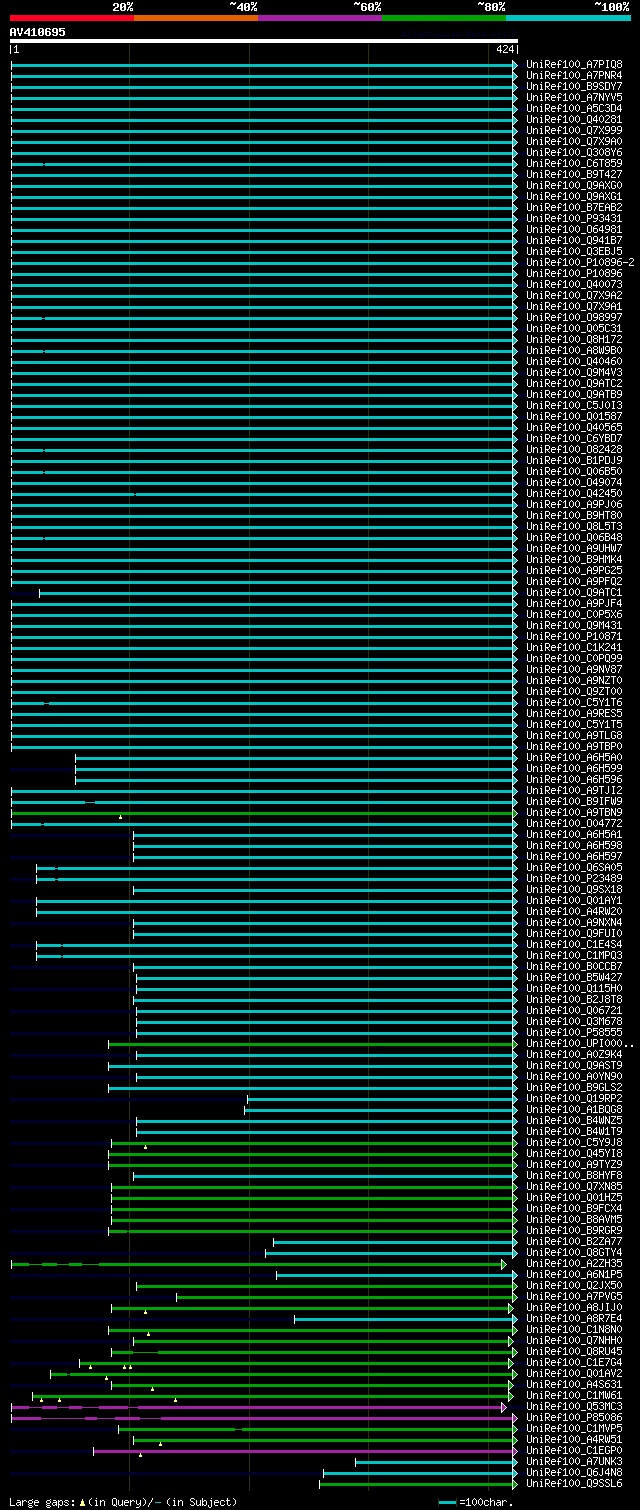Open hit UniRef100_P10896-2

point(580,262)
